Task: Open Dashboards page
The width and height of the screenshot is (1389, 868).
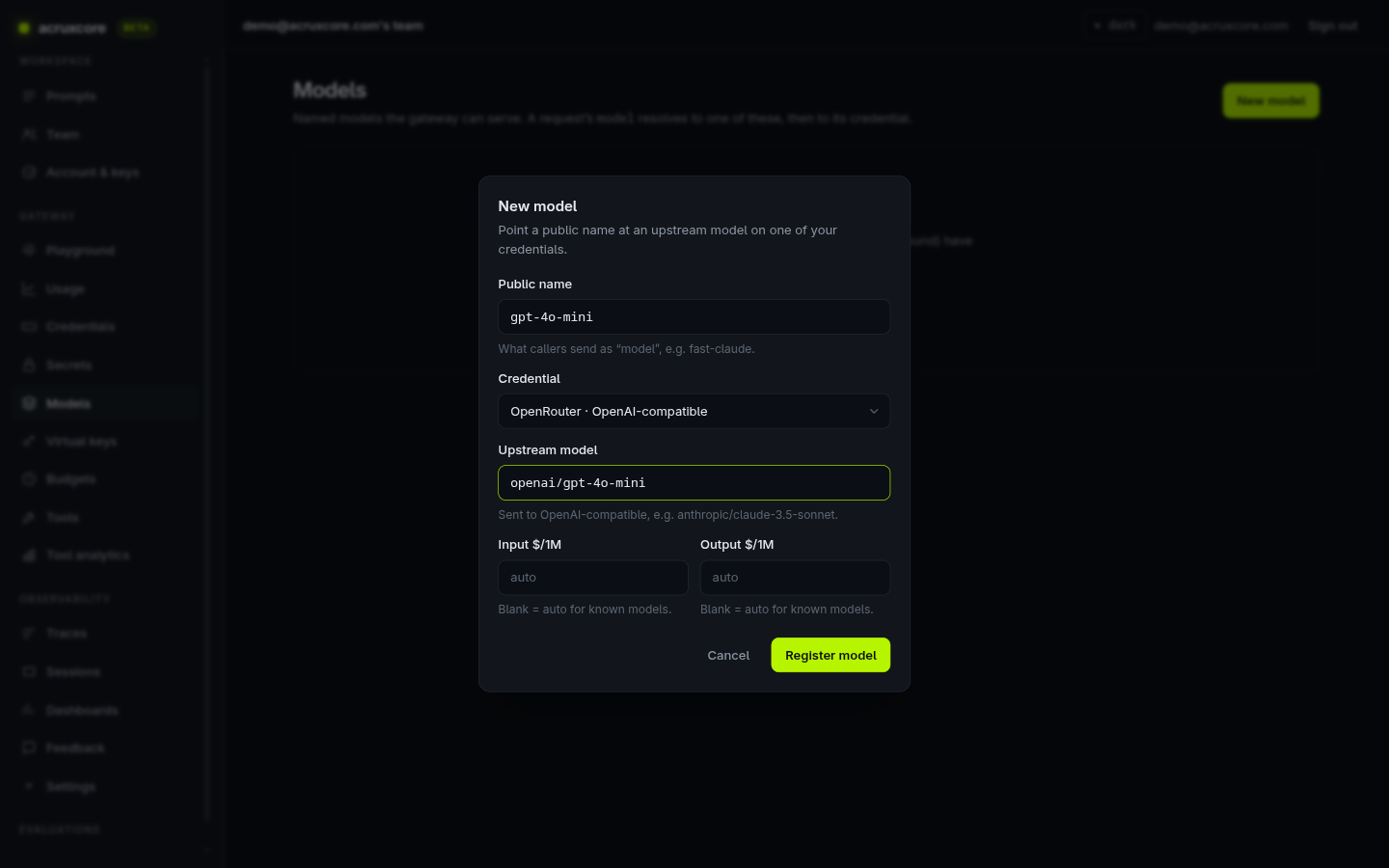Action: tap(106, 711)
